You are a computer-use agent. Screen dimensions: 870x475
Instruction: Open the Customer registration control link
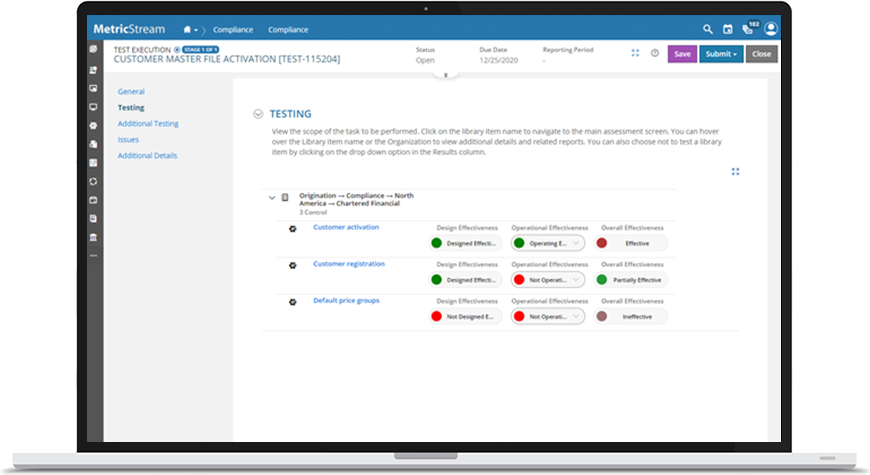click(x=349, y=264)
